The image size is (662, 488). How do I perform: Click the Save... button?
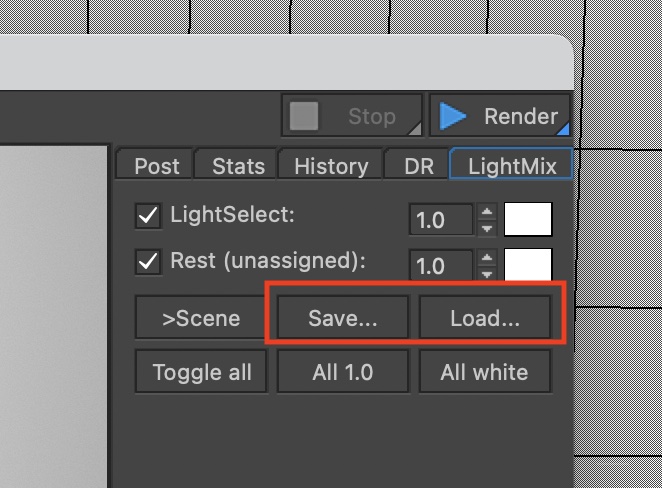pos(342,319)
